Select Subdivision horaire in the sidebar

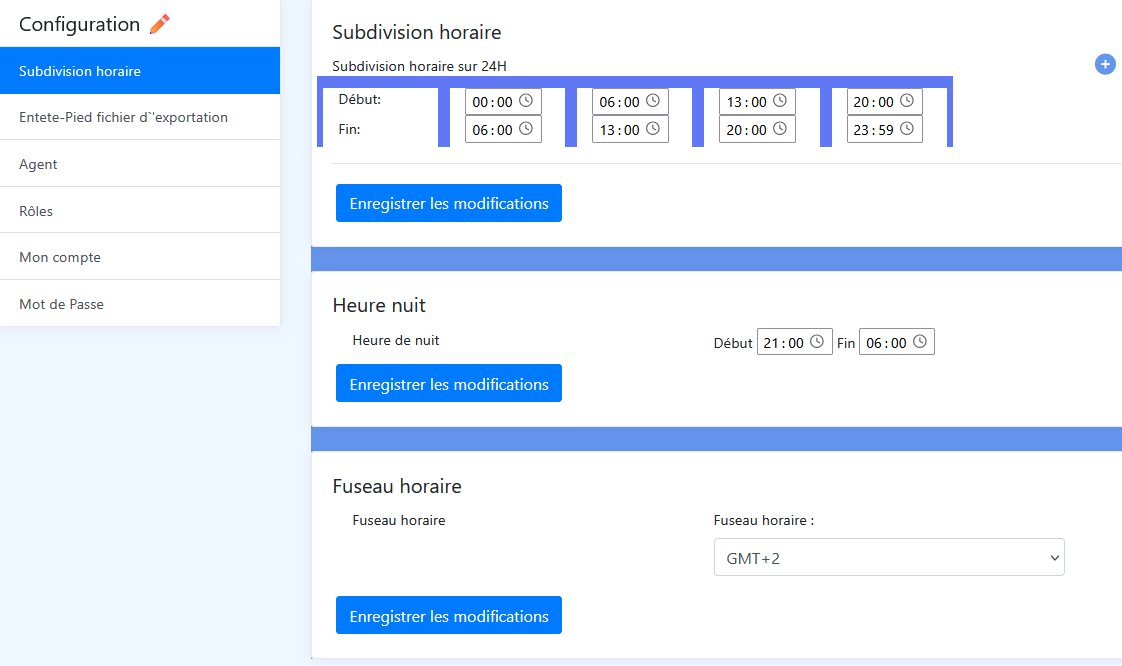(x=140, y=71)
